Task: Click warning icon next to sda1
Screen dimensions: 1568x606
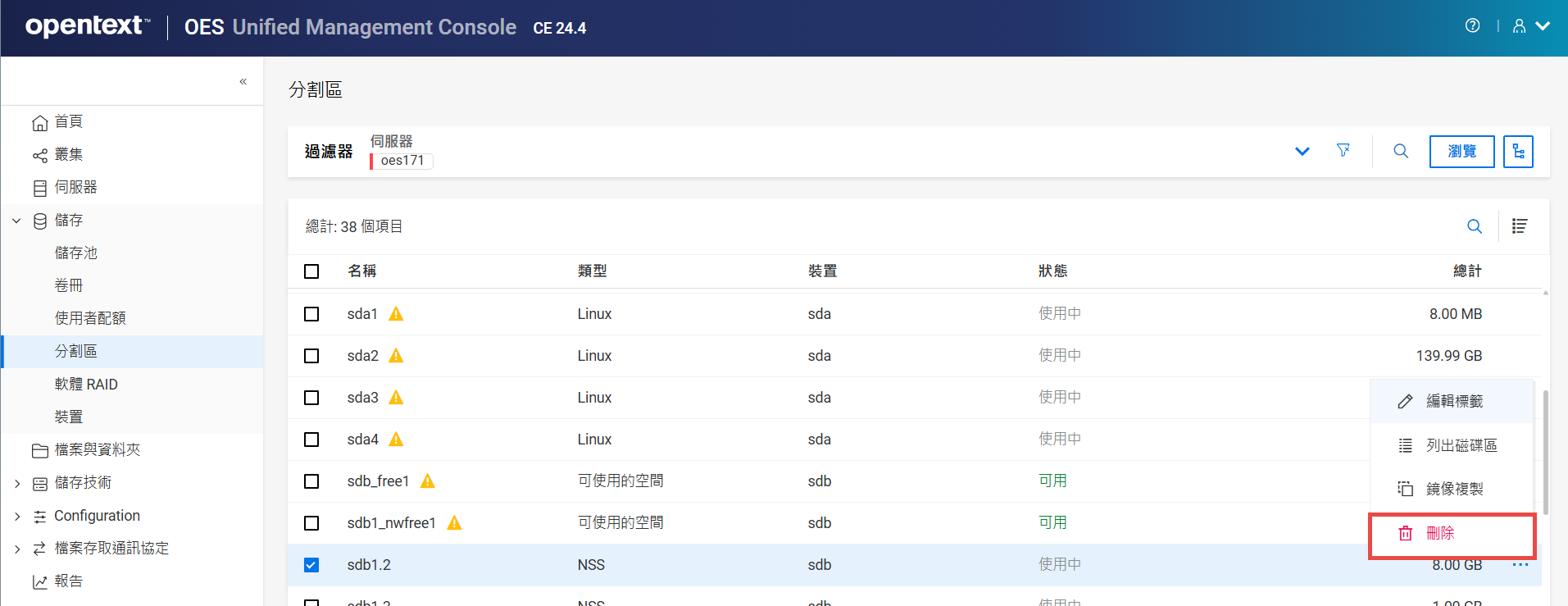Action: [396, 313]
